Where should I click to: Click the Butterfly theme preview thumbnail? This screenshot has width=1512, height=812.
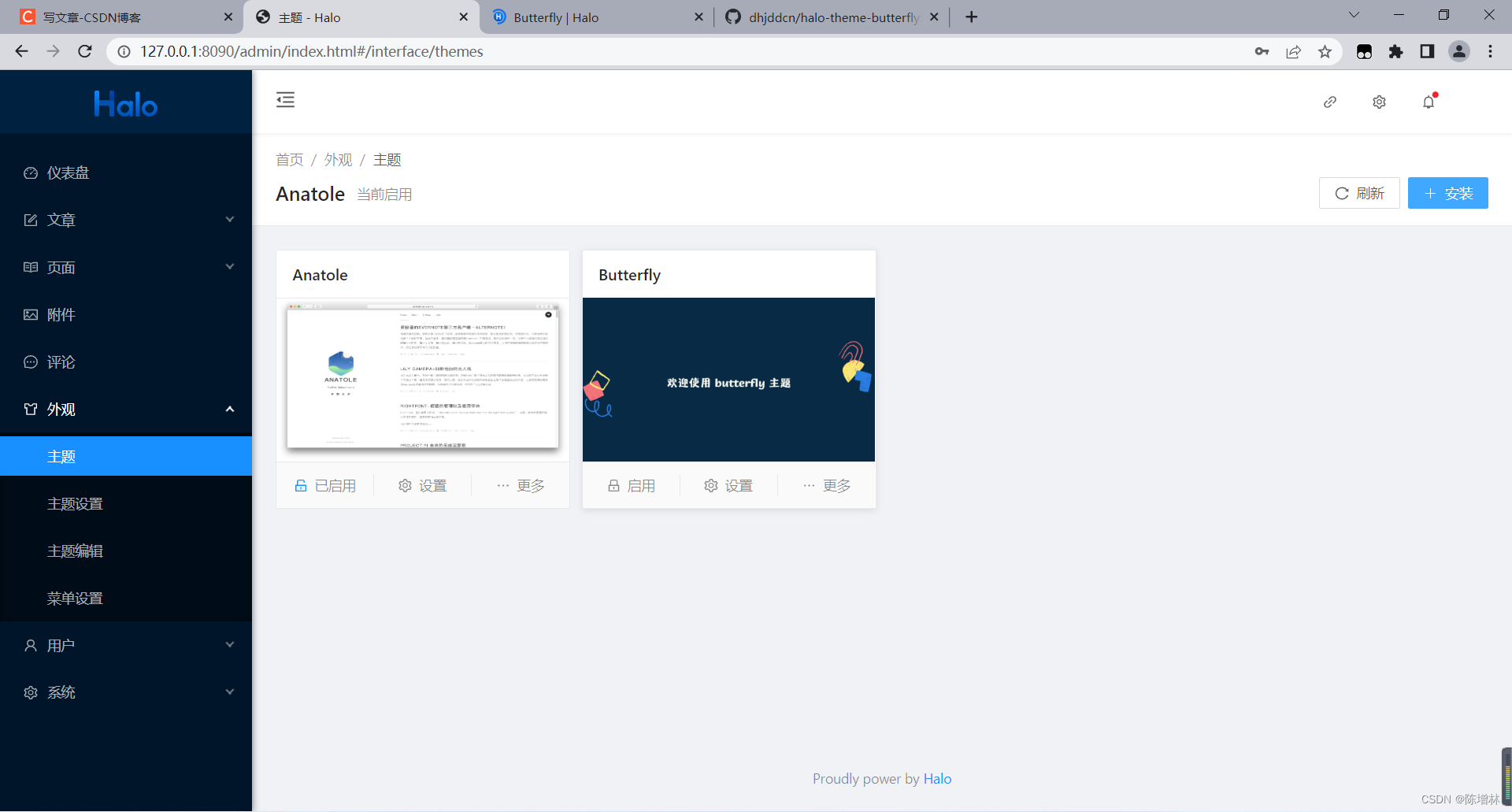(x=728, y=380)
